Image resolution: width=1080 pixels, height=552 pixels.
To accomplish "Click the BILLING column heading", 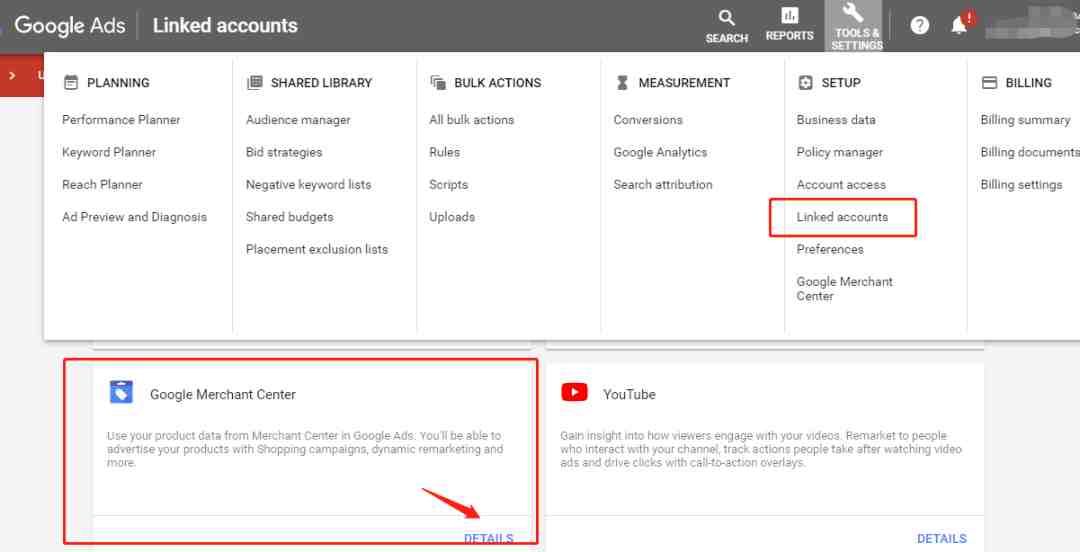I will click(x=1028, y=83).
